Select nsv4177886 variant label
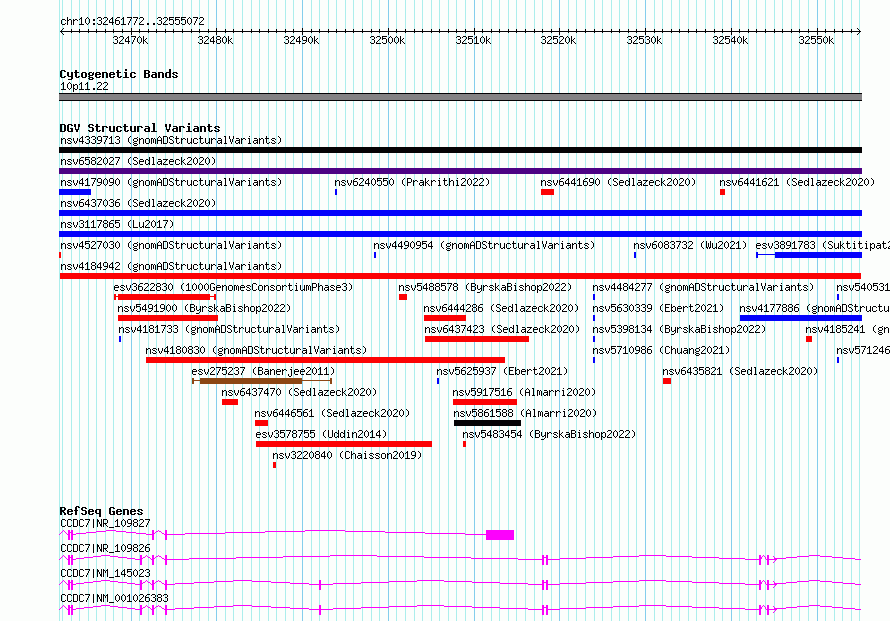Image resolution: width=890 pixels, height=621 pixels. point(814,308)
